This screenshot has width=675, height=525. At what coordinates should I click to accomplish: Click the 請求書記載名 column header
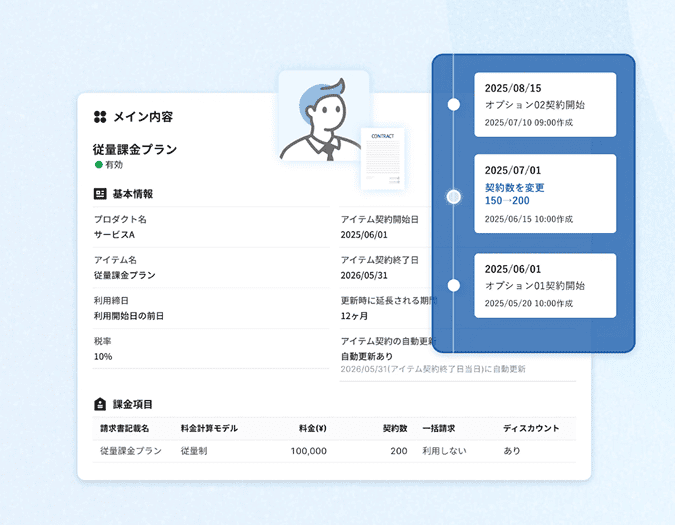point(125,428)
